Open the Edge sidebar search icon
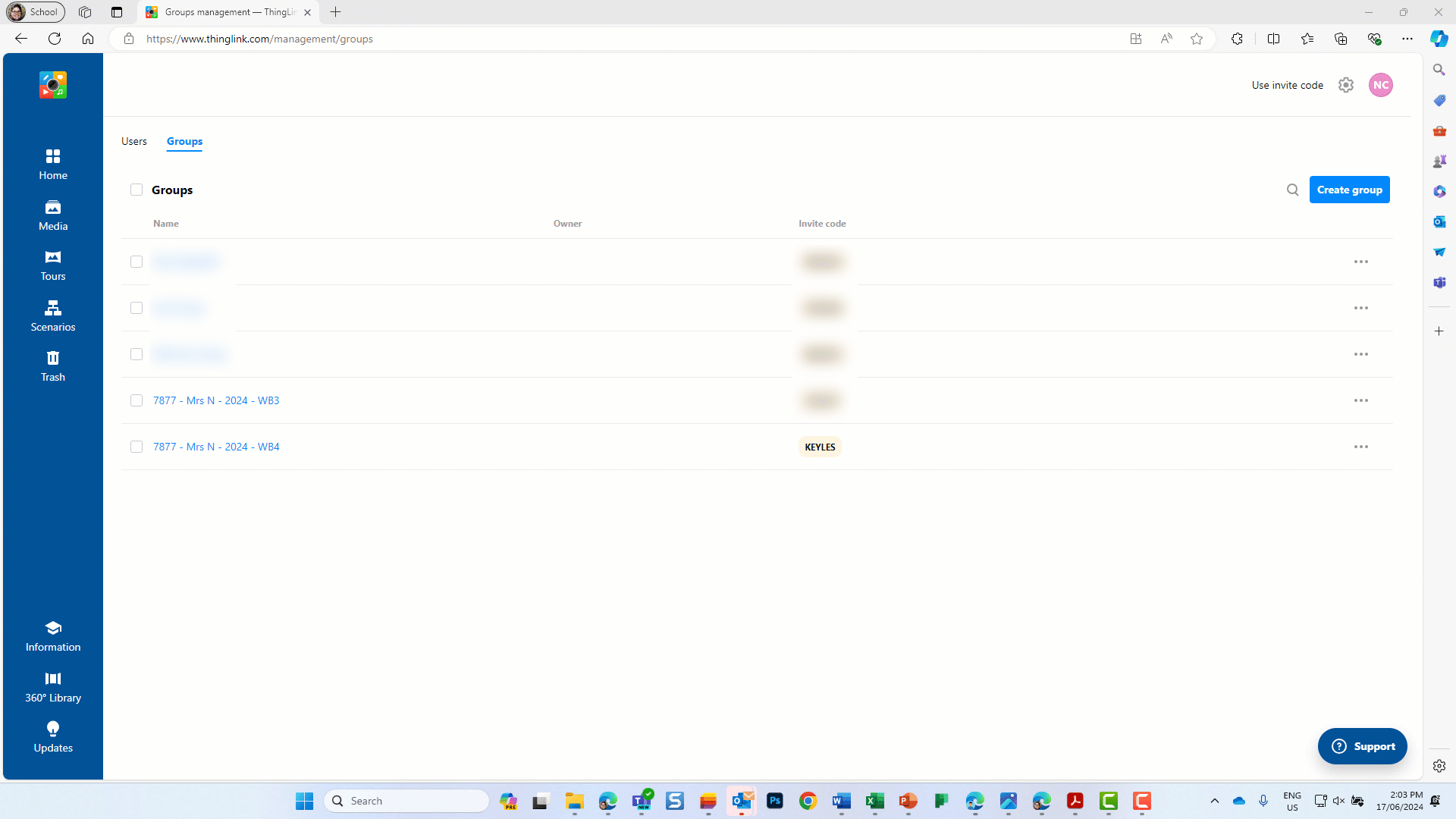Screen dimensions: 1456x819 pos(1439,70)
